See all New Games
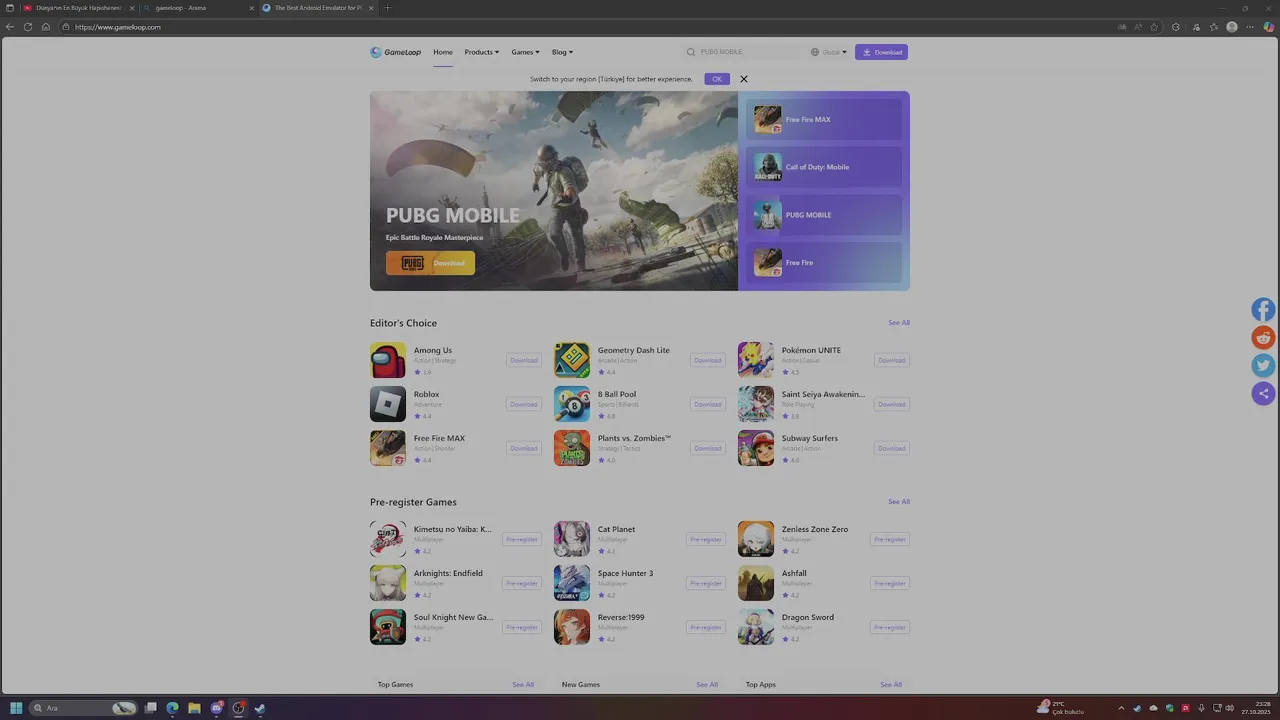Viewport: 1280px width, 720px height. click(707, 685)
